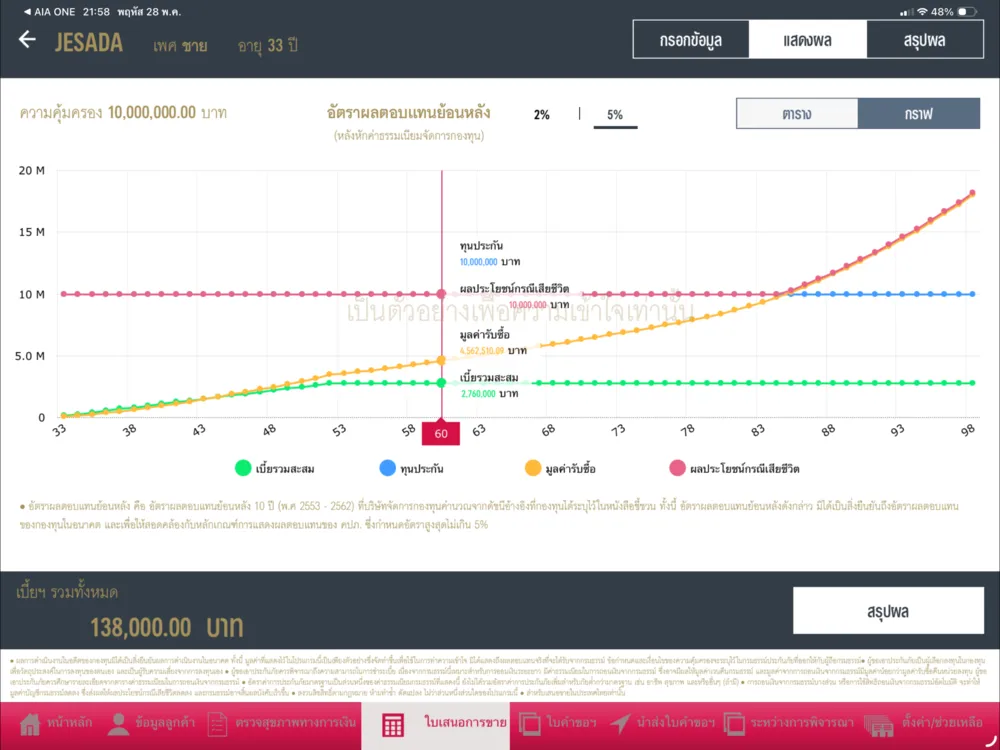The image size is (1000, 750).
Task: Switch view to ตาราง table
Action: point(797,114)
